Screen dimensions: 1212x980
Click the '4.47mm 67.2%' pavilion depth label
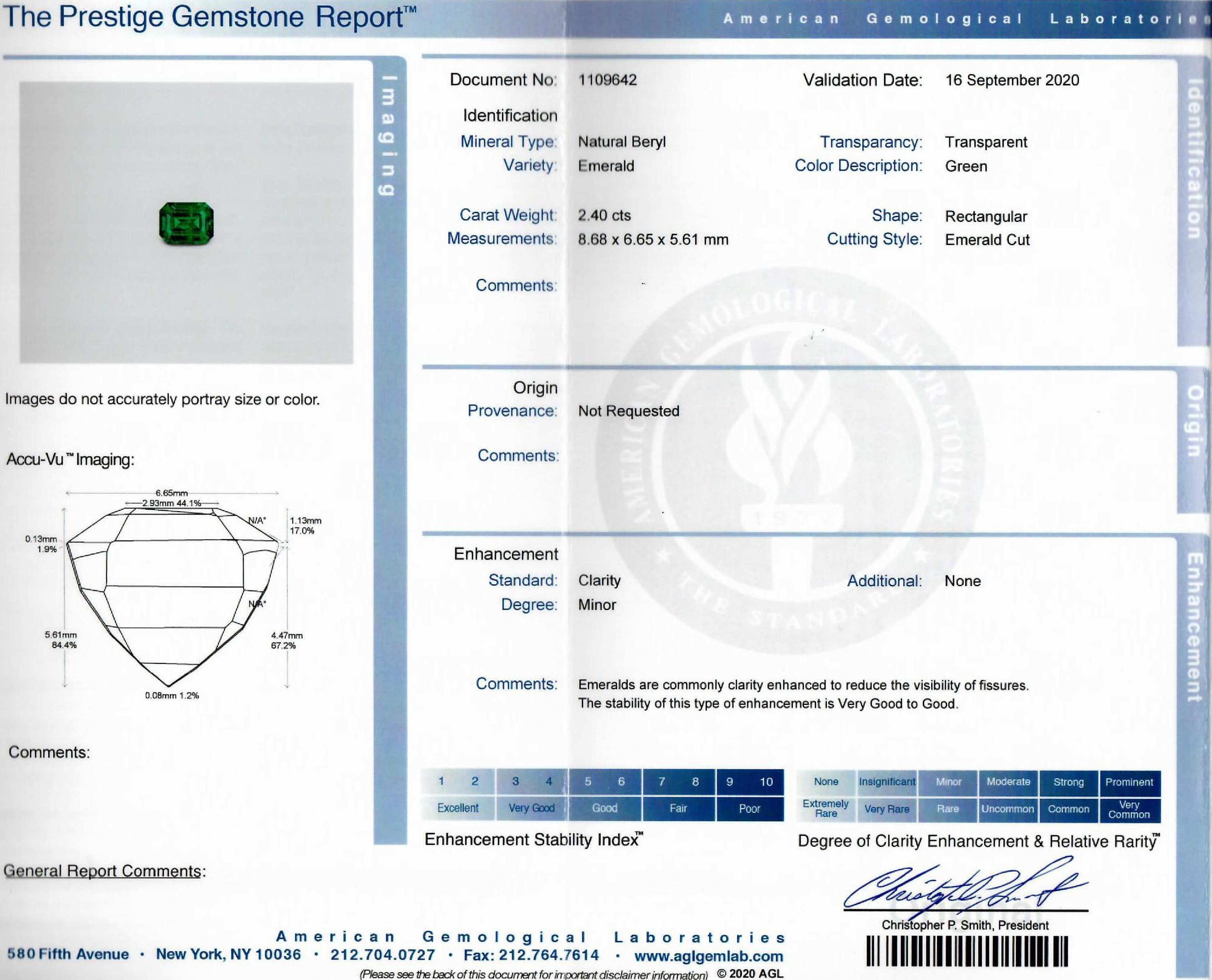(287, 640)
